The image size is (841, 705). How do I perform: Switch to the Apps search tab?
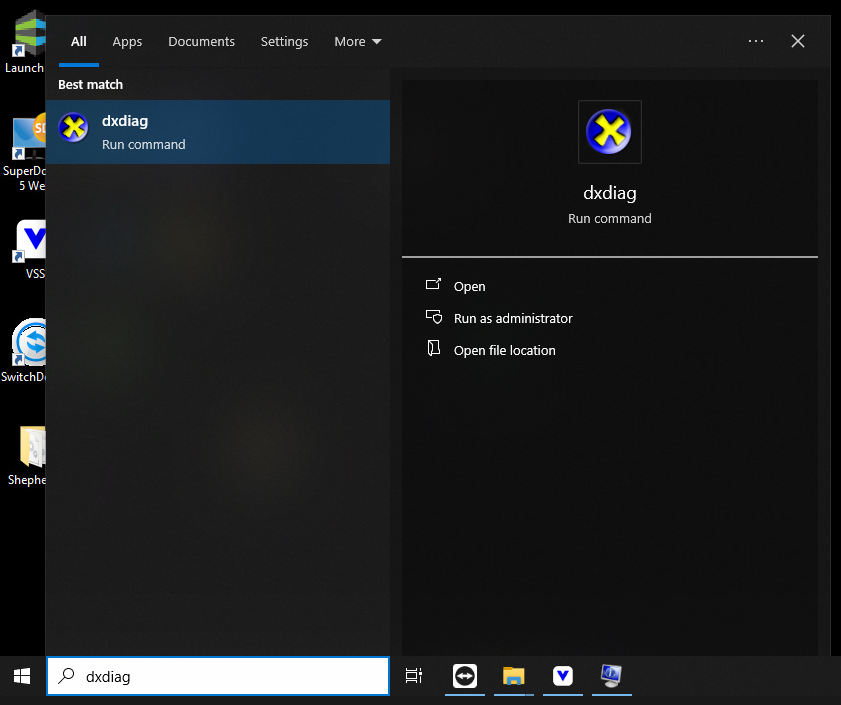(127, 41)
